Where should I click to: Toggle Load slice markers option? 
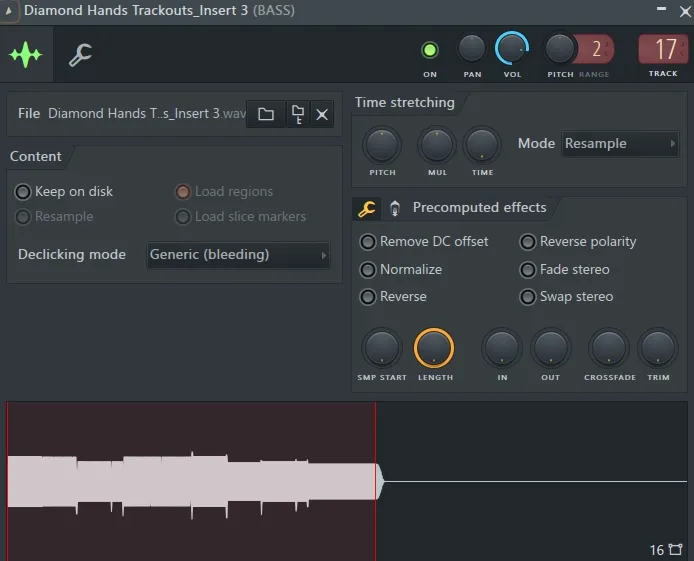(240, 217)
